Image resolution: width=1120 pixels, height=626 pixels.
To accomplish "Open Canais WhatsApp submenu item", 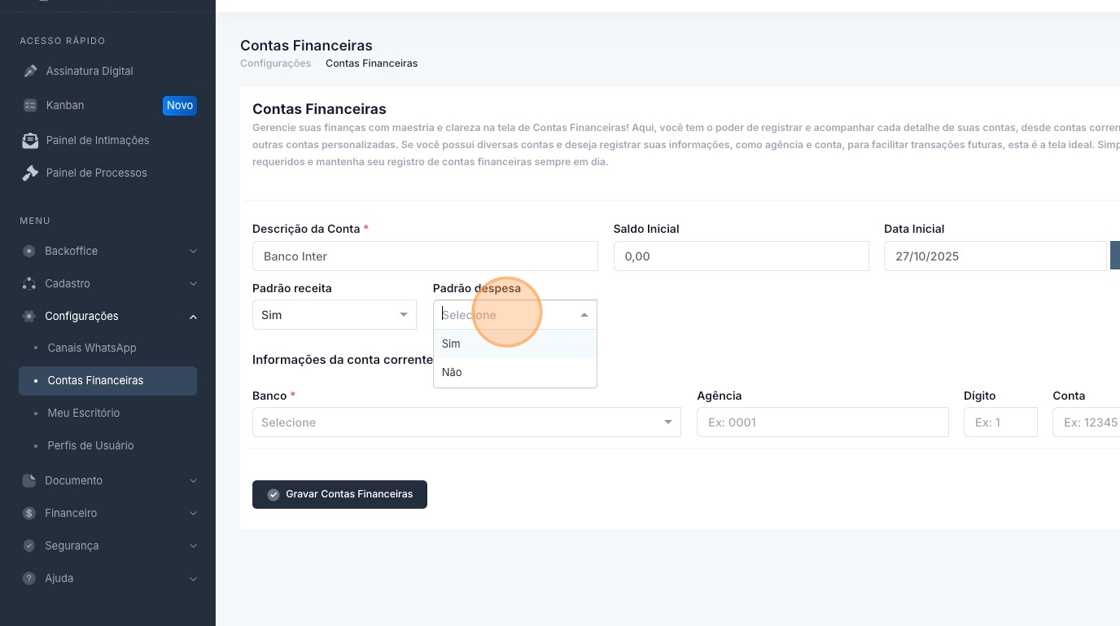I will pos(91,348).
